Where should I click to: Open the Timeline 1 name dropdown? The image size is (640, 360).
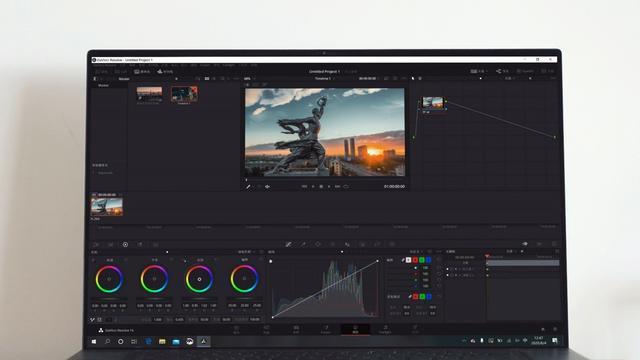(323, 78)
